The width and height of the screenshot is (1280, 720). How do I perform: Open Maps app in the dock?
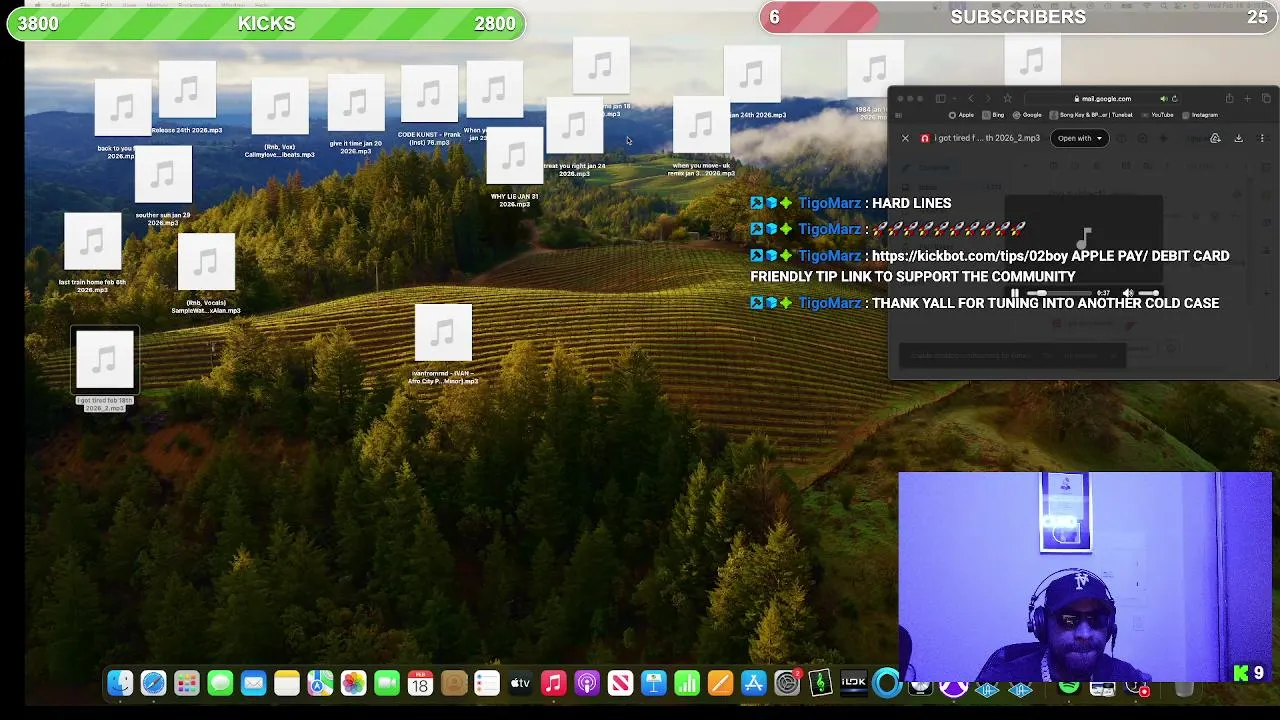320,683
